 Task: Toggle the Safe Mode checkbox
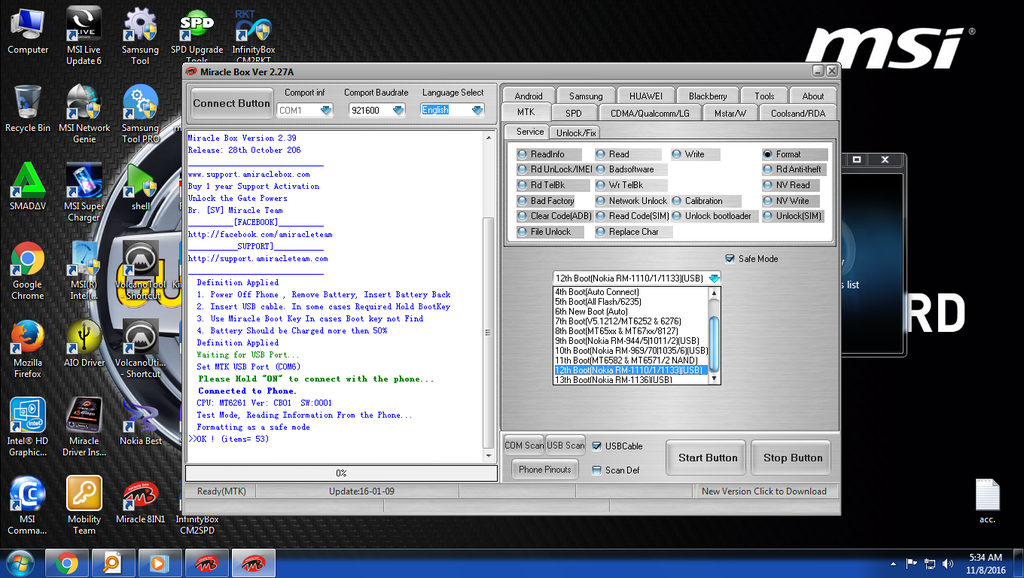pyautogui.click(x=730, y=258)
